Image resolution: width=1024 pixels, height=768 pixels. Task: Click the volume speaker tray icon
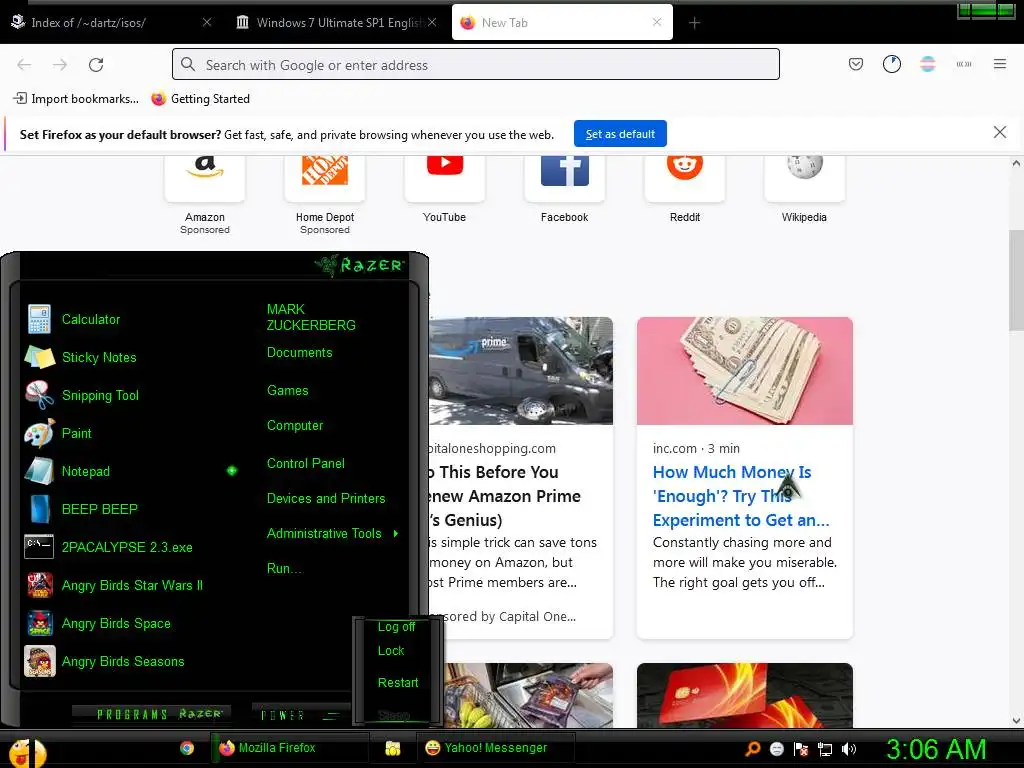click(x=848, y=748)
